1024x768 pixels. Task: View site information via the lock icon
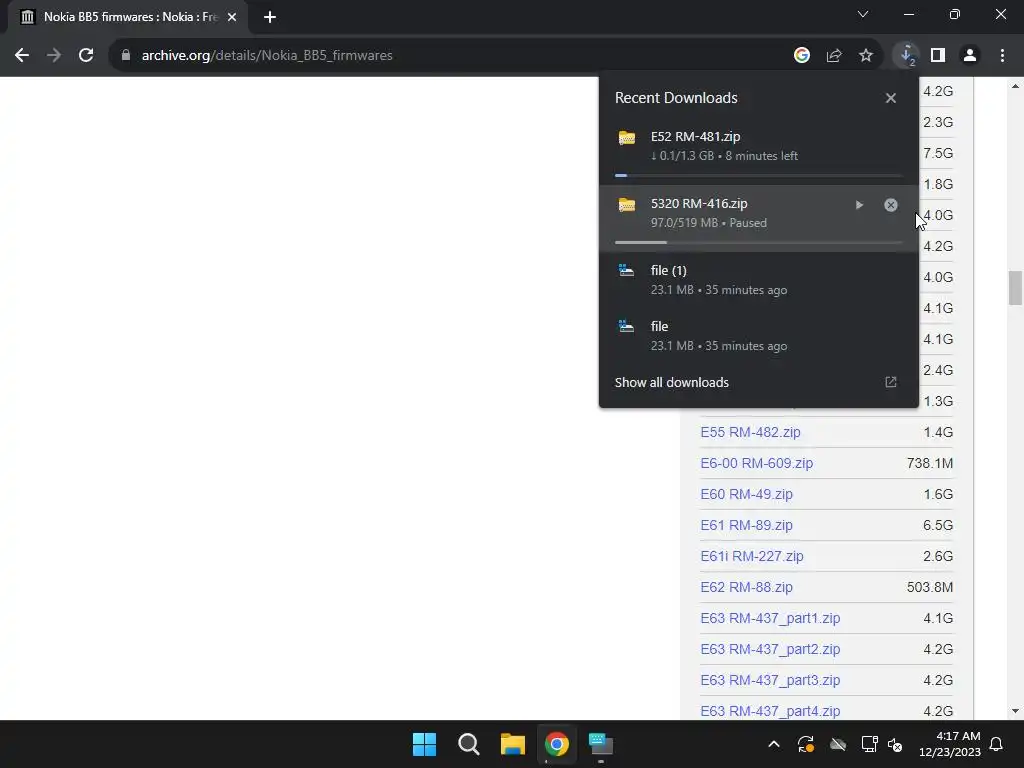pos(125,56)
